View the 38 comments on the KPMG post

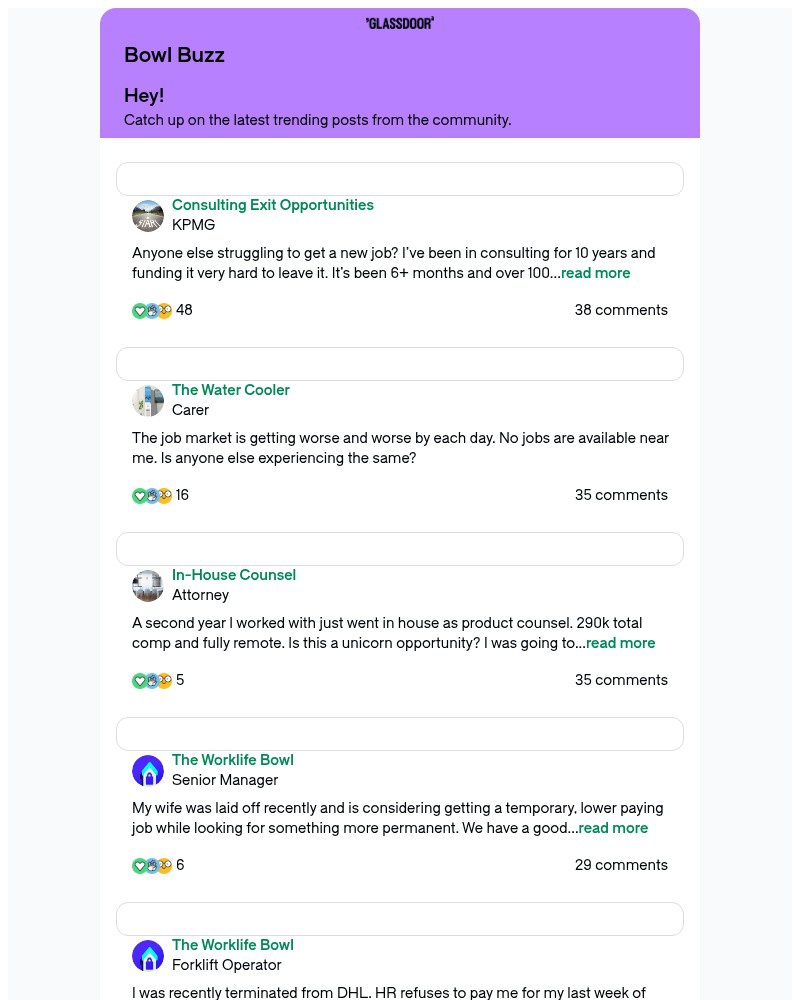click(621, 310)
